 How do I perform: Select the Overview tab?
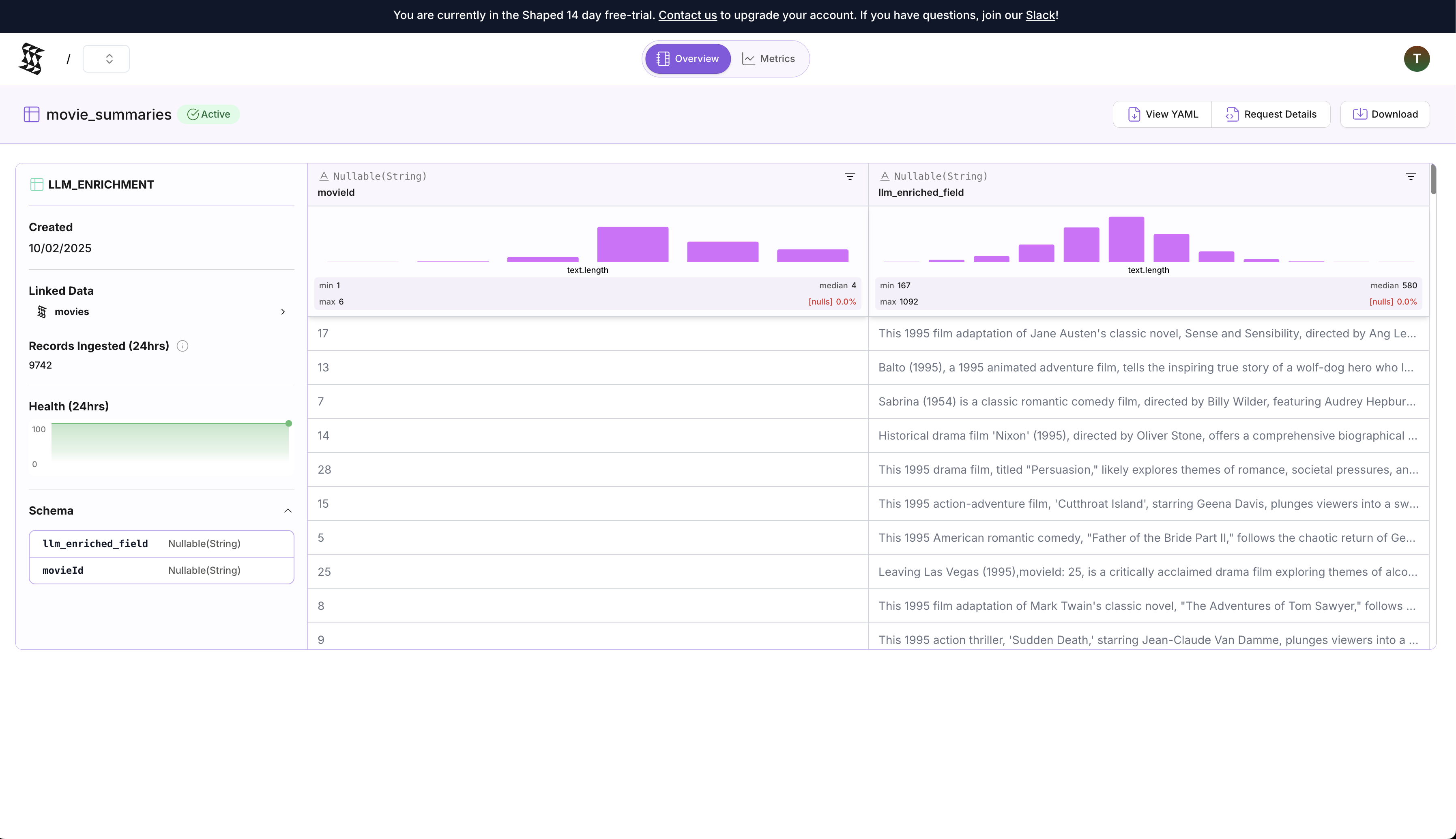tap(687, 59)
